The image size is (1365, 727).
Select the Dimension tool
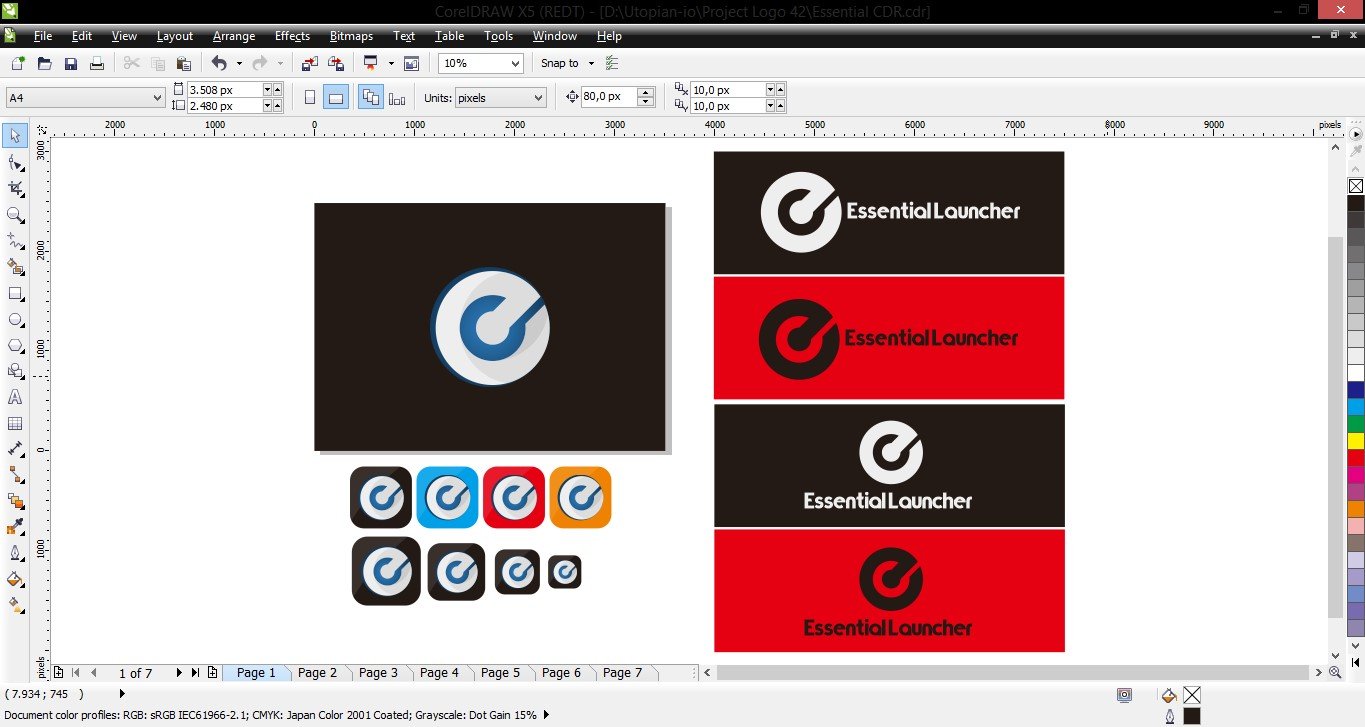coord(15,449)
